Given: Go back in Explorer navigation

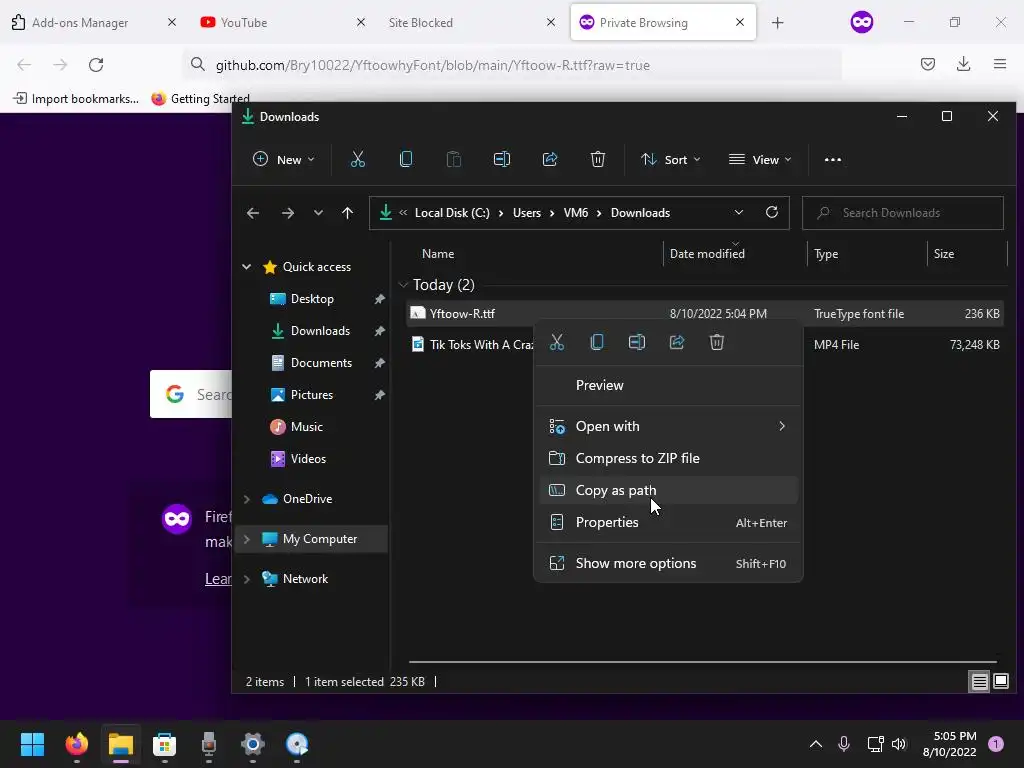Looking at the screenshot, I should point(253,213).
